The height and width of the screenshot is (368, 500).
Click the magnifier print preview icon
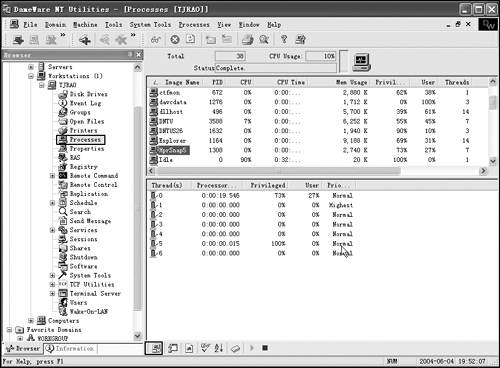[x=264, y=40]
